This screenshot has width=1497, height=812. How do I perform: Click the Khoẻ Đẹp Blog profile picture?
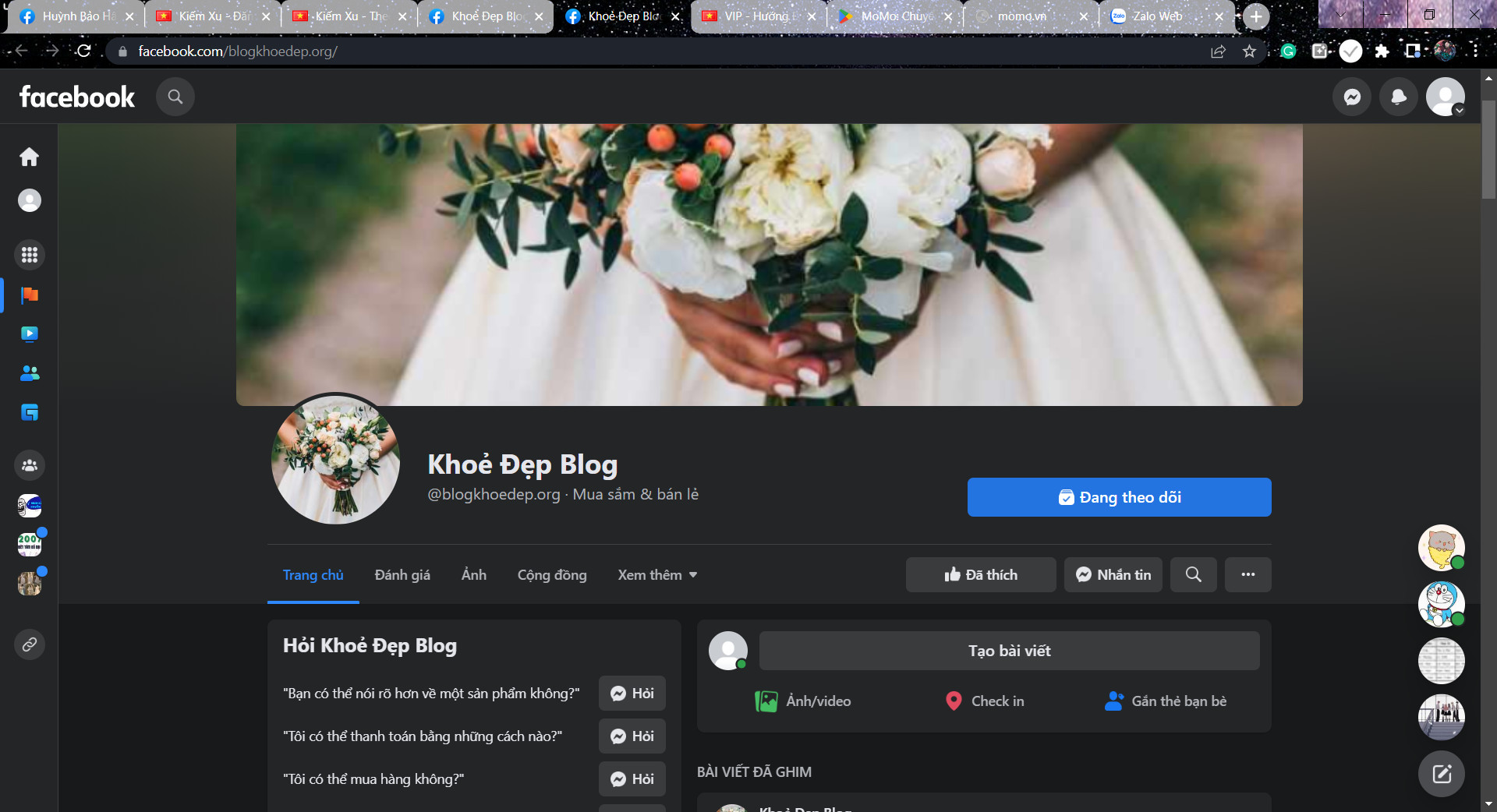click(335, 459)
